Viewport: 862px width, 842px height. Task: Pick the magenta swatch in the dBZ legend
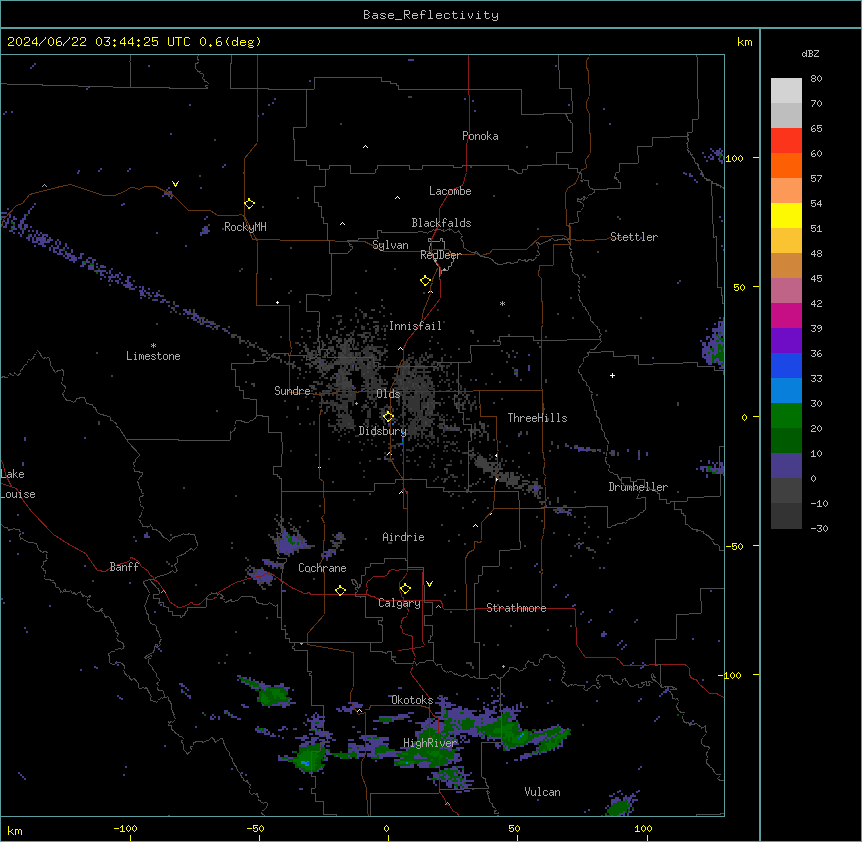point(786,315)
